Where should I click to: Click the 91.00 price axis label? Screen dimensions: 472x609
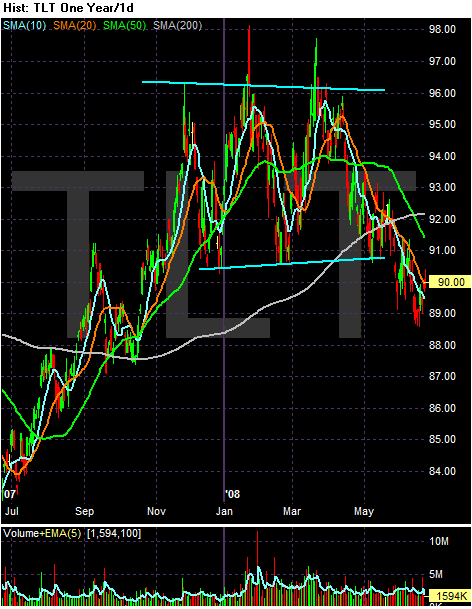click(x=442, y=250)
